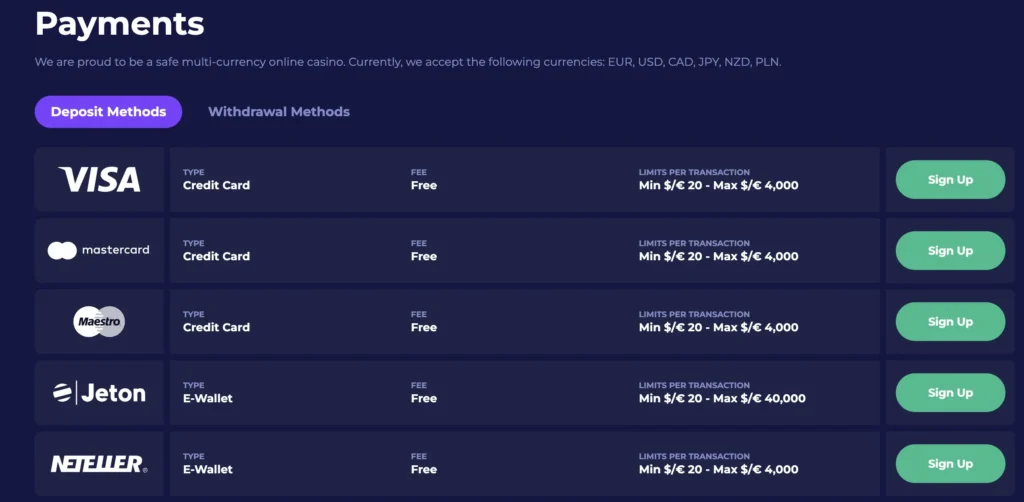This screenshot has width=1024, height=502.
Task: Click the Jeton E-Wallet type label
Action: (x=208, y=398)
